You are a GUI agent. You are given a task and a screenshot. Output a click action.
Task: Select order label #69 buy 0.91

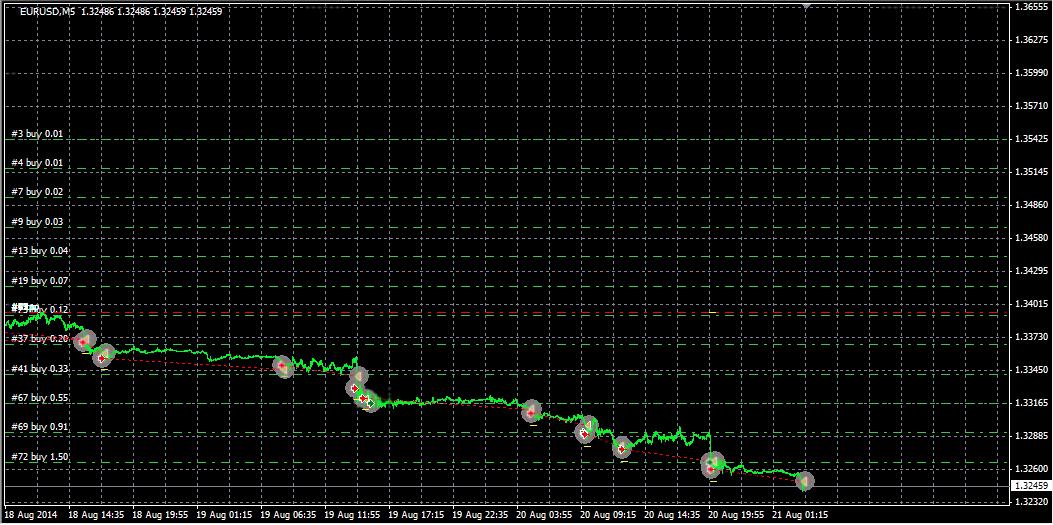point(40,427)
